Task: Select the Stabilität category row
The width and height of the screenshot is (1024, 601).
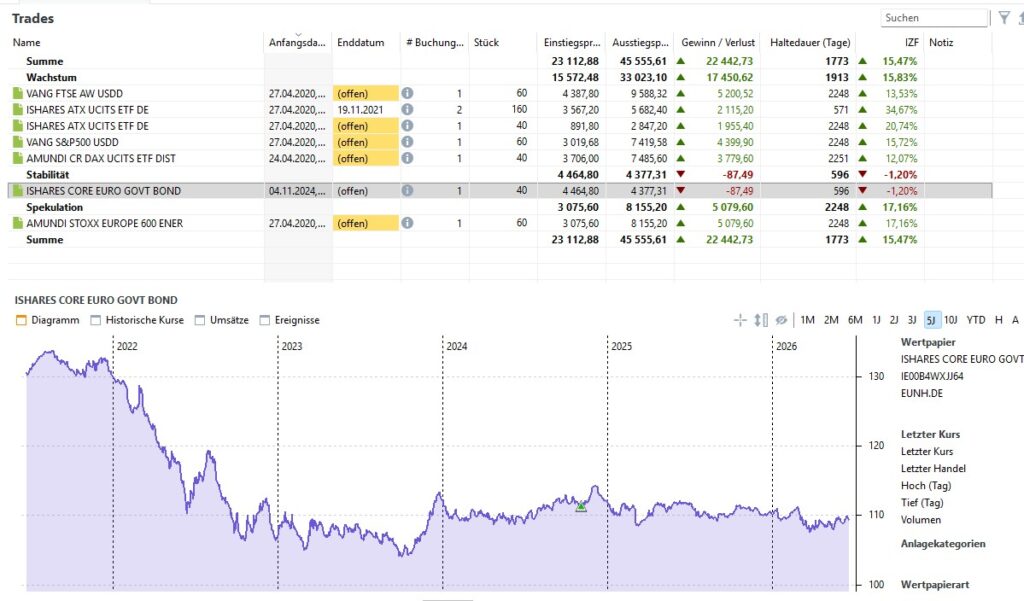Action: 500,174
